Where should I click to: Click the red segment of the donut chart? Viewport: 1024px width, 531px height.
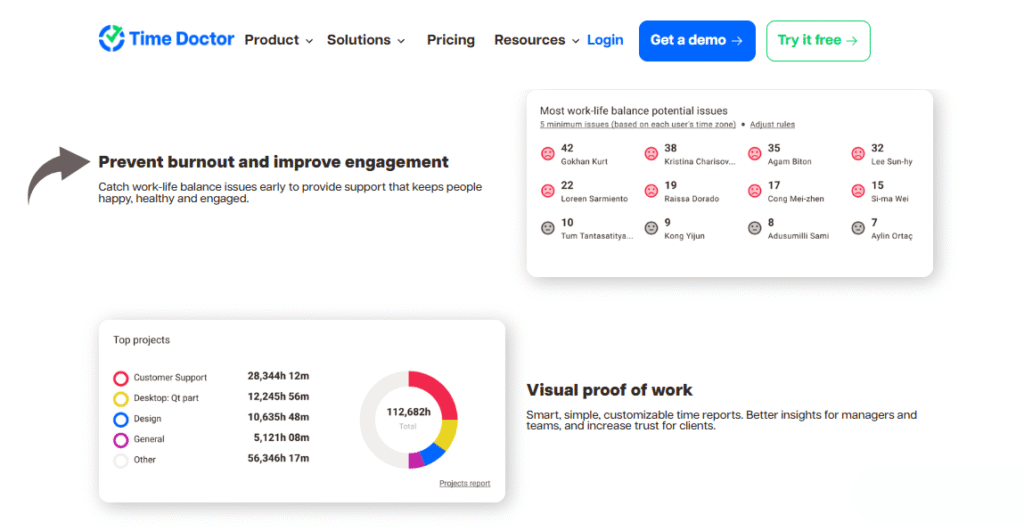point(438,391)
